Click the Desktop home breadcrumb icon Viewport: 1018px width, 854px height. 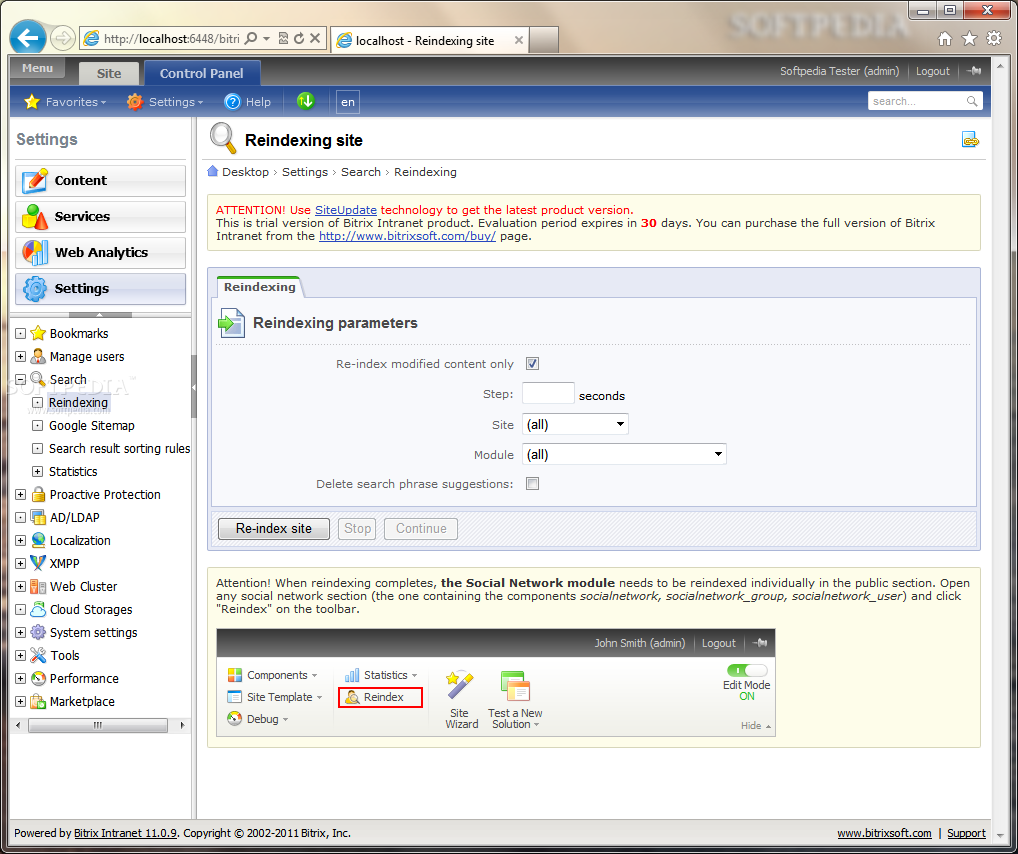pyautogui.click(x=212, y=171)
